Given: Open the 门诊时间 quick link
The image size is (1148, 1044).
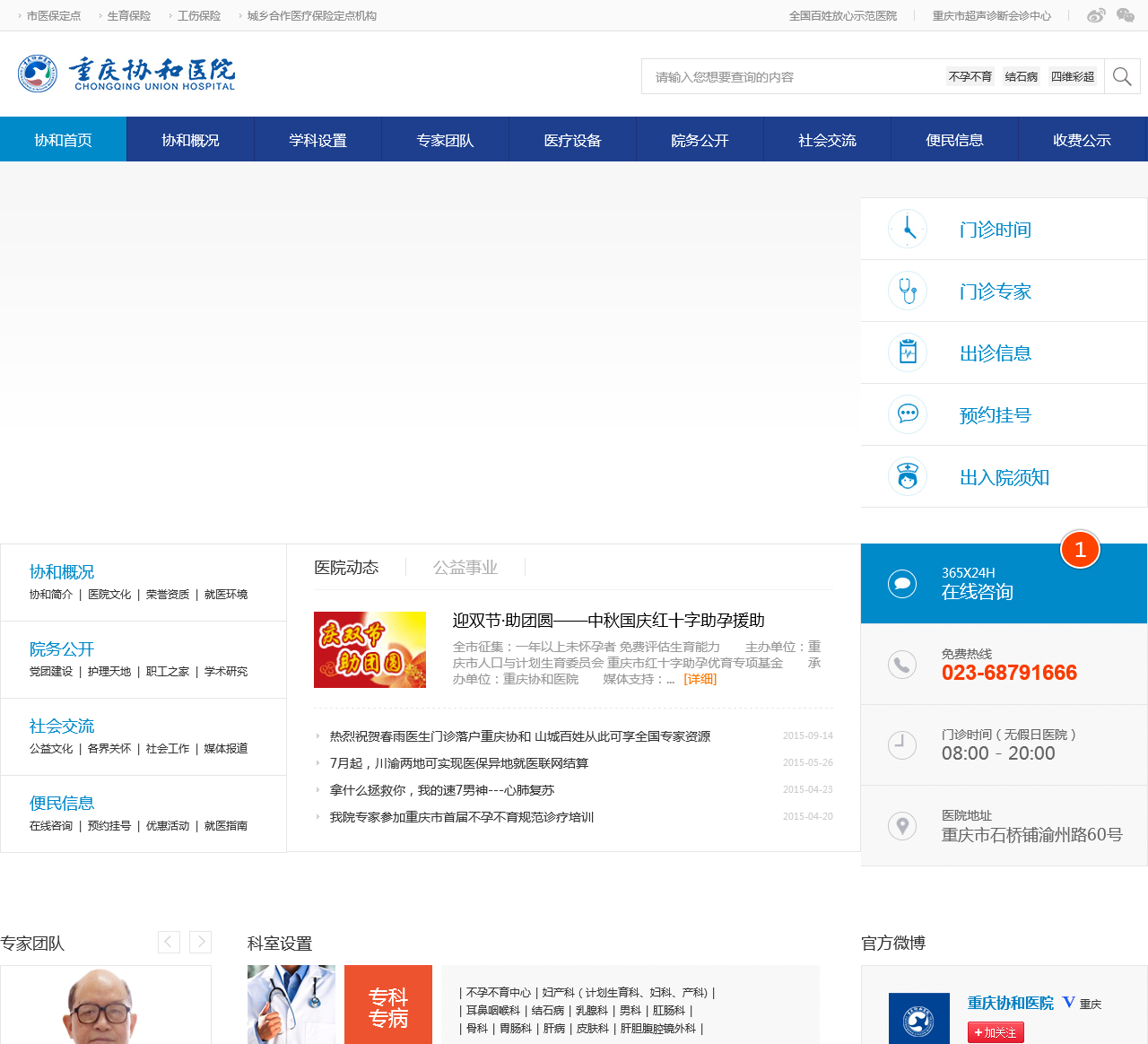Looking at the screenshot, I should pos(996,230).
